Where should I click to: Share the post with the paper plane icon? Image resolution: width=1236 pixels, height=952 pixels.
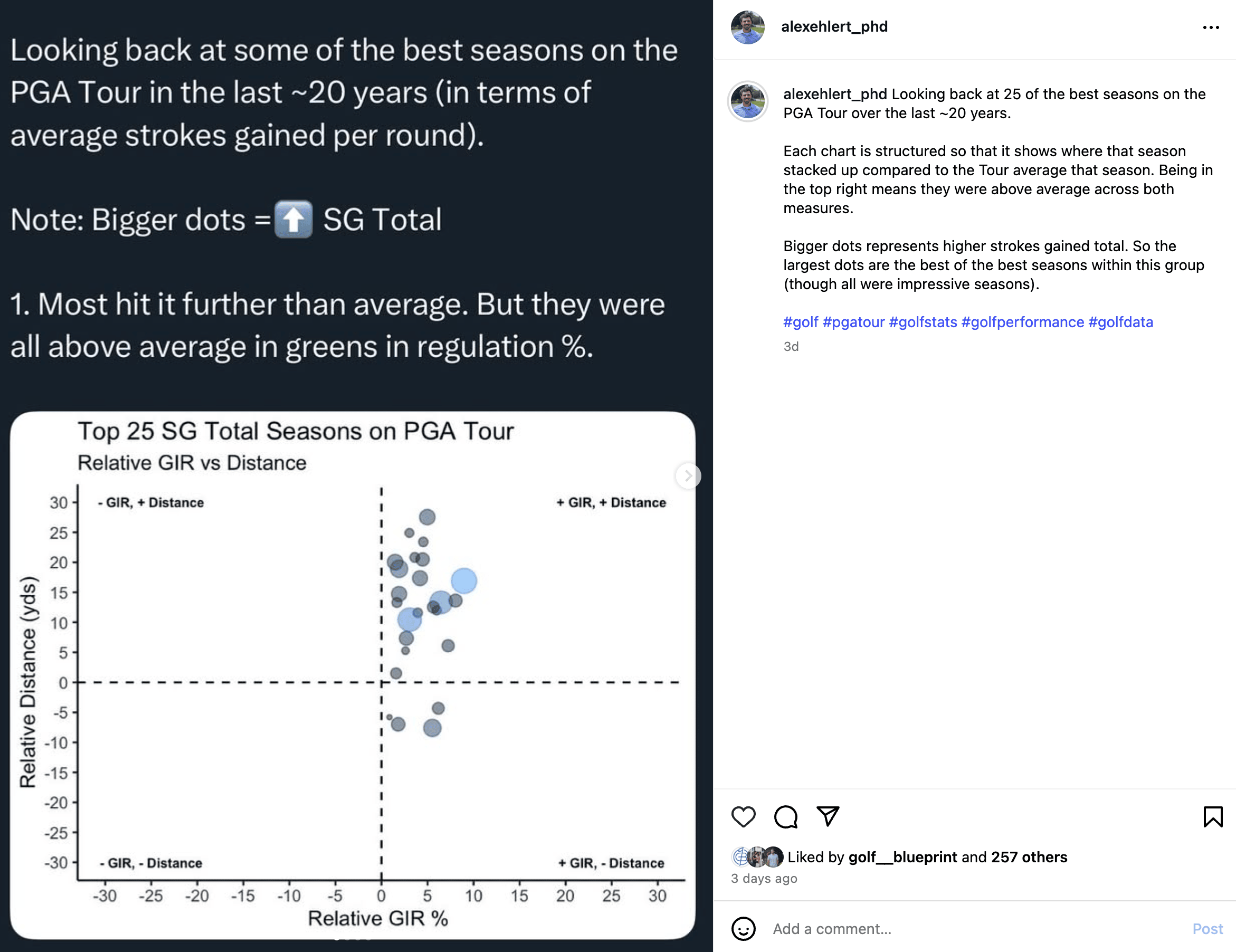[828, 816]
